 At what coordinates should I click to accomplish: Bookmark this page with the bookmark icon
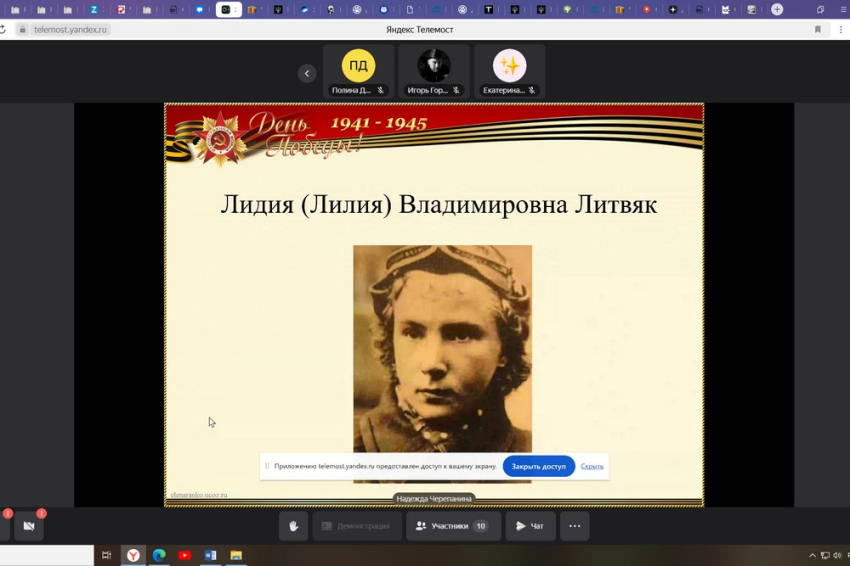click(817, 30)
